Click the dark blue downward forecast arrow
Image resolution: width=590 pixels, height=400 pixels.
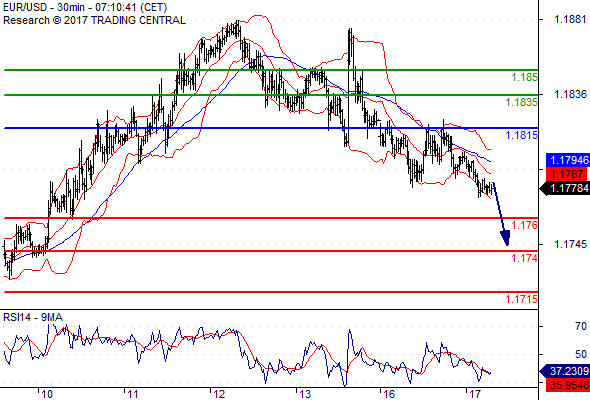[502, 214]
